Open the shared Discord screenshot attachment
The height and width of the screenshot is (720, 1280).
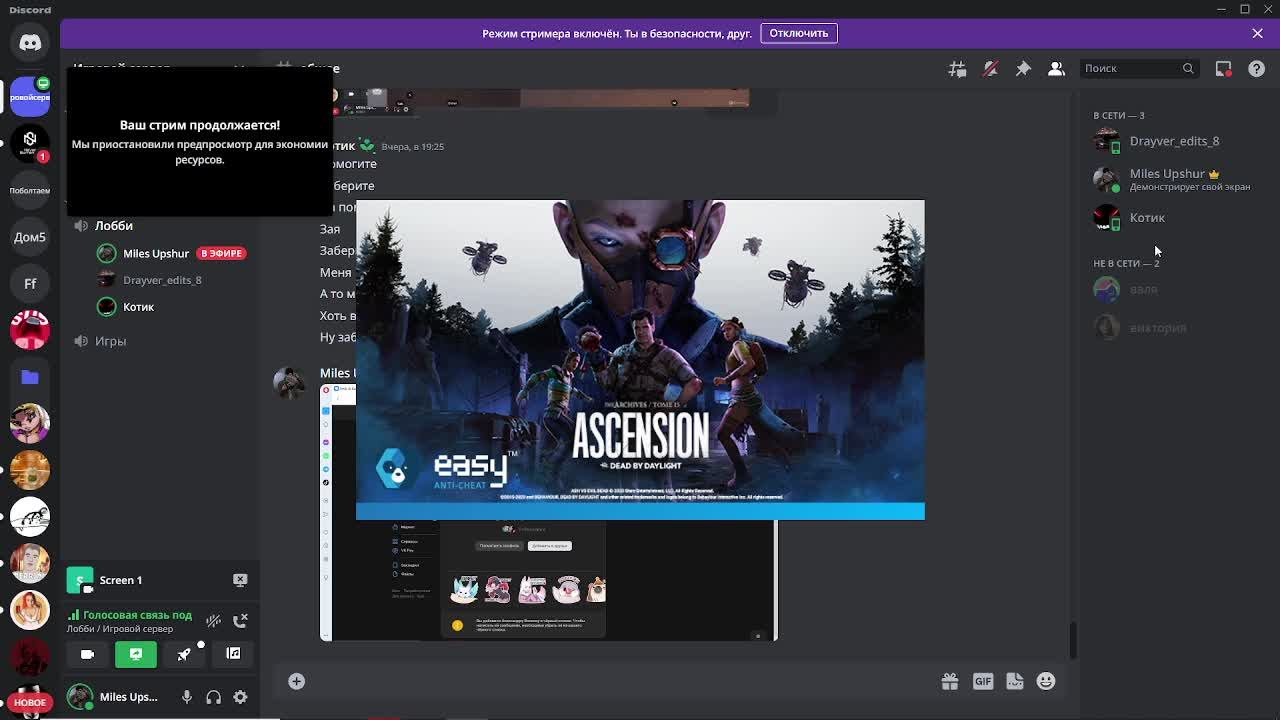[x=548, y=580]
